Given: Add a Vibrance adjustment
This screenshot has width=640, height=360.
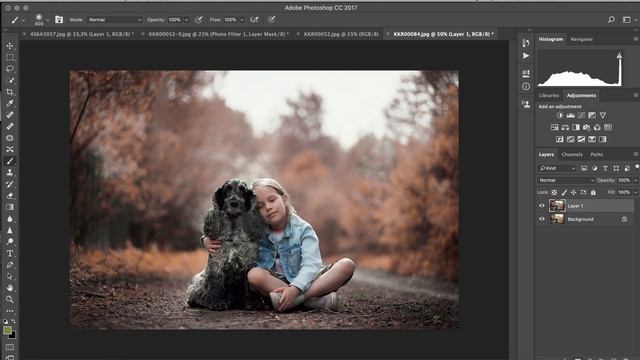Looking at the screenshot, I should (x=603, y=116).
